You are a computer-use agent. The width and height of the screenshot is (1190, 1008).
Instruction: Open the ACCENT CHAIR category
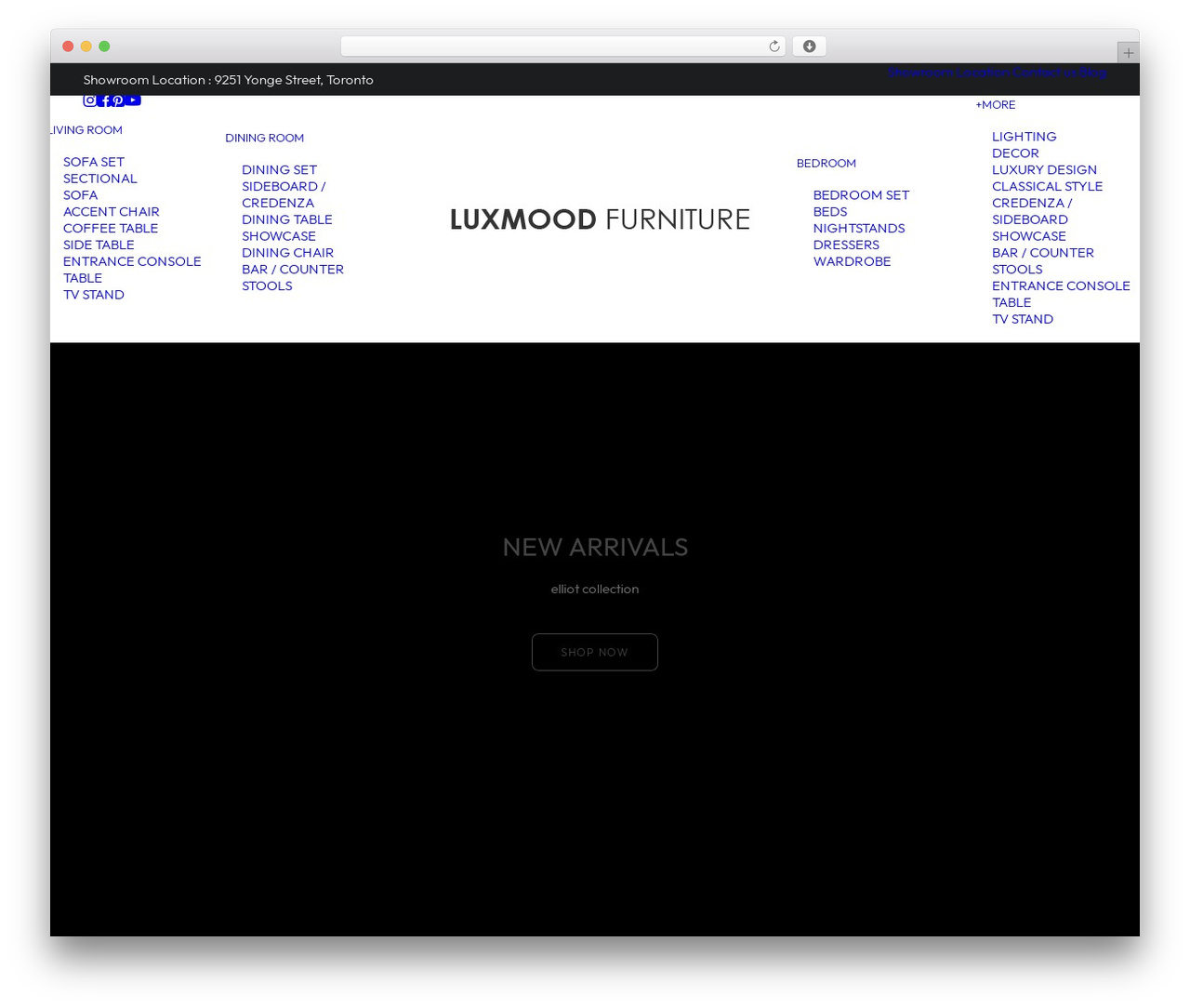112,212
